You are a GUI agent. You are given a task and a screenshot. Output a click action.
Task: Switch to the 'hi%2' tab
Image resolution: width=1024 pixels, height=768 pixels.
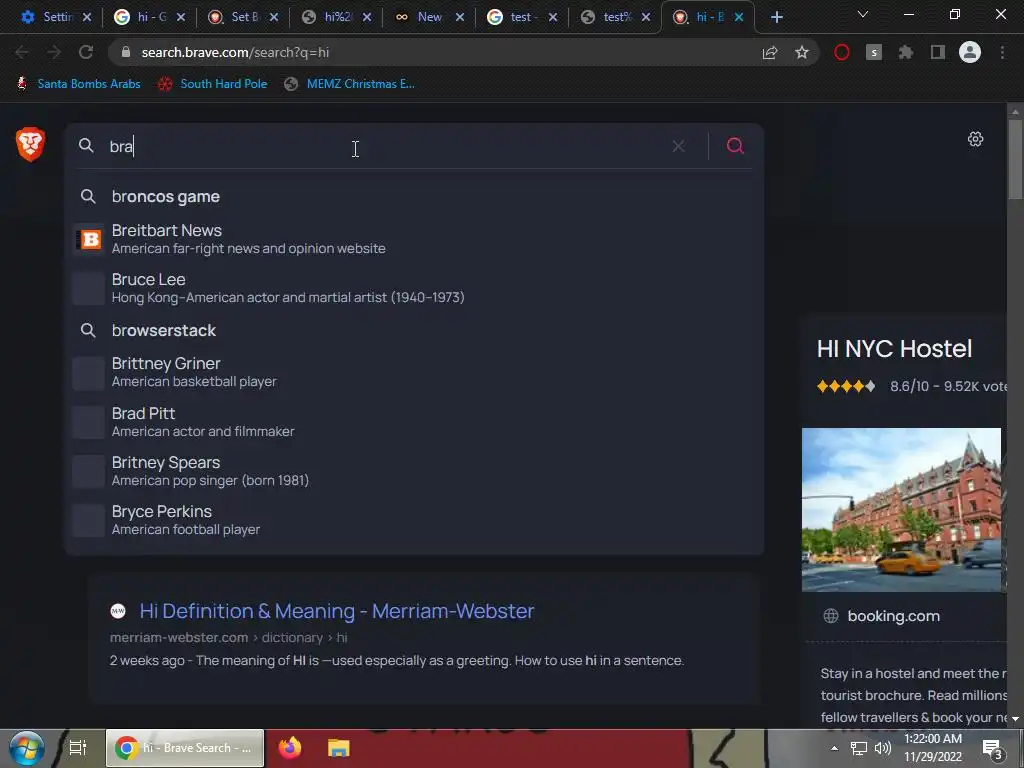tap(330, 18)
